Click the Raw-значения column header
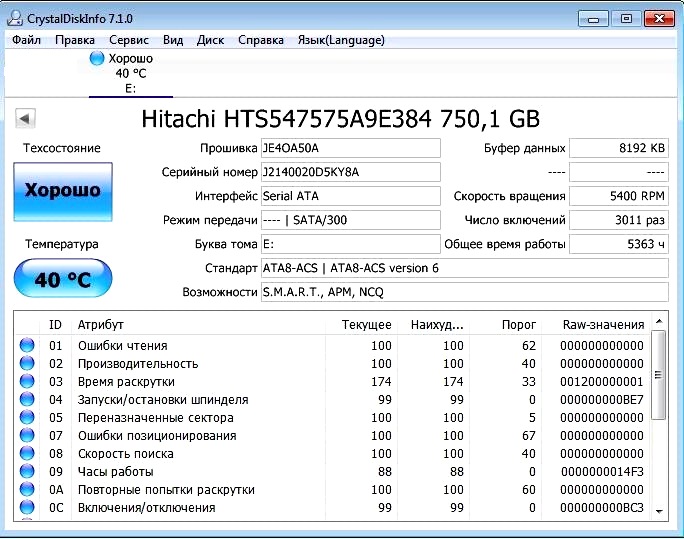This screenshot has width=684, height=539. tap(596, 325)
